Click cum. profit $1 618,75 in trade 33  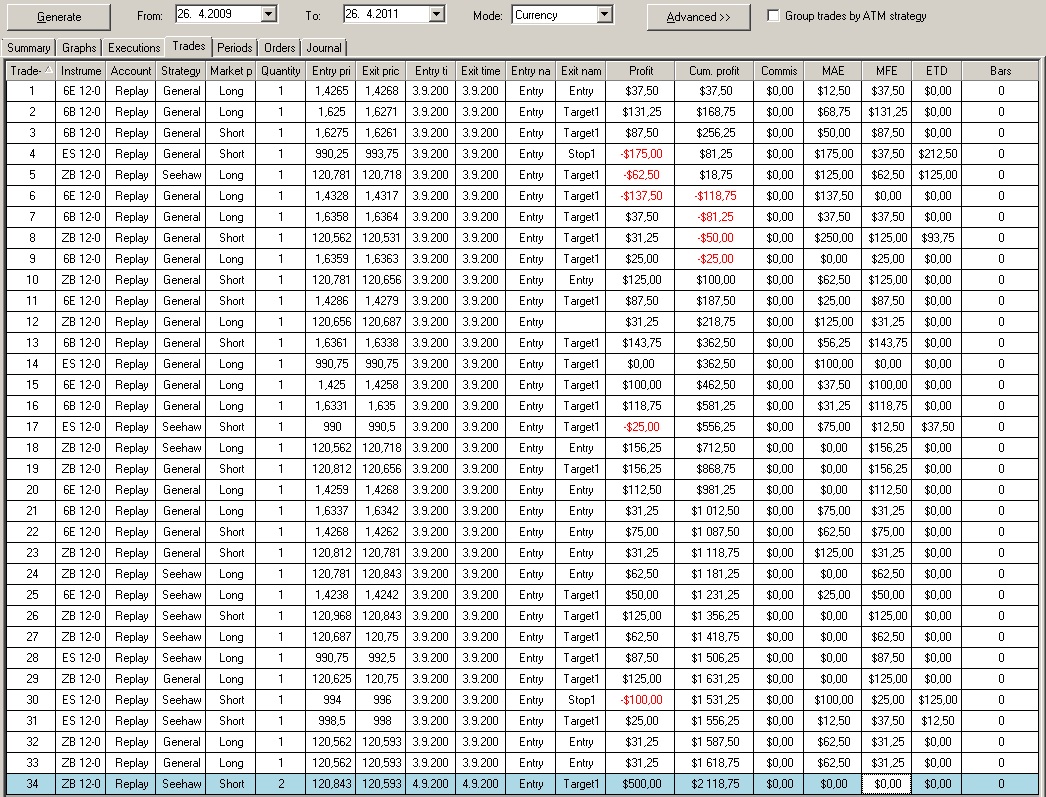pyautogui.click(x=715, y=763)
